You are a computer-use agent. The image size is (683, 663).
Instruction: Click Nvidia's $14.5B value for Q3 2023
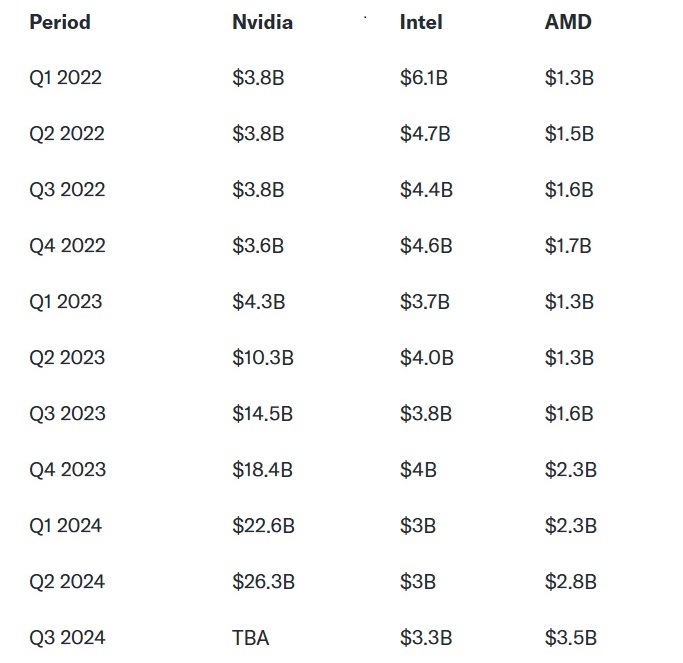point(262,414)
